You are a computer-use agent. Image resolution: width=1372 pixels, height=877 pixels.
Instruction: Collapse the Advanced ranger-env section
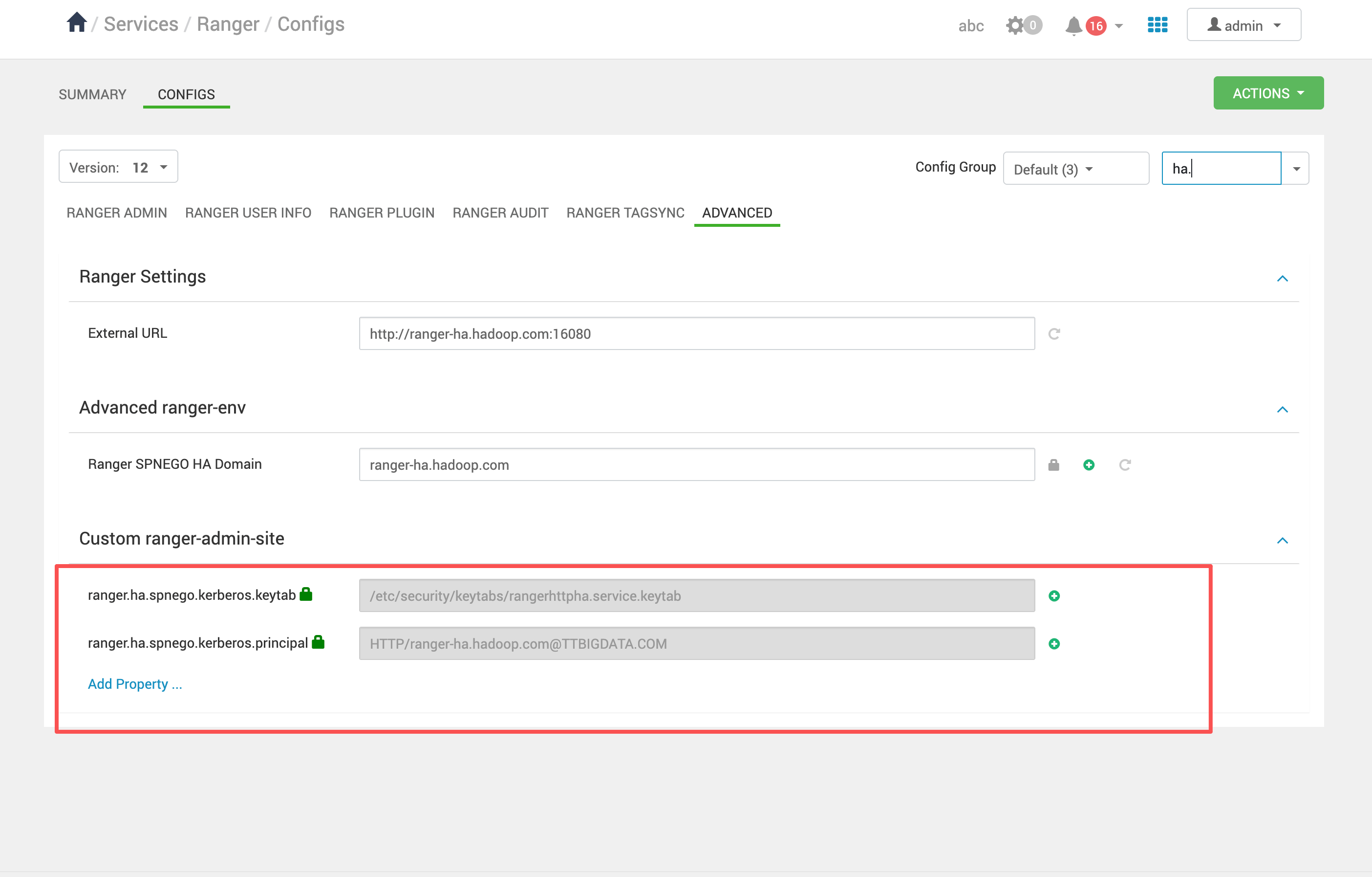[1282, 410]
